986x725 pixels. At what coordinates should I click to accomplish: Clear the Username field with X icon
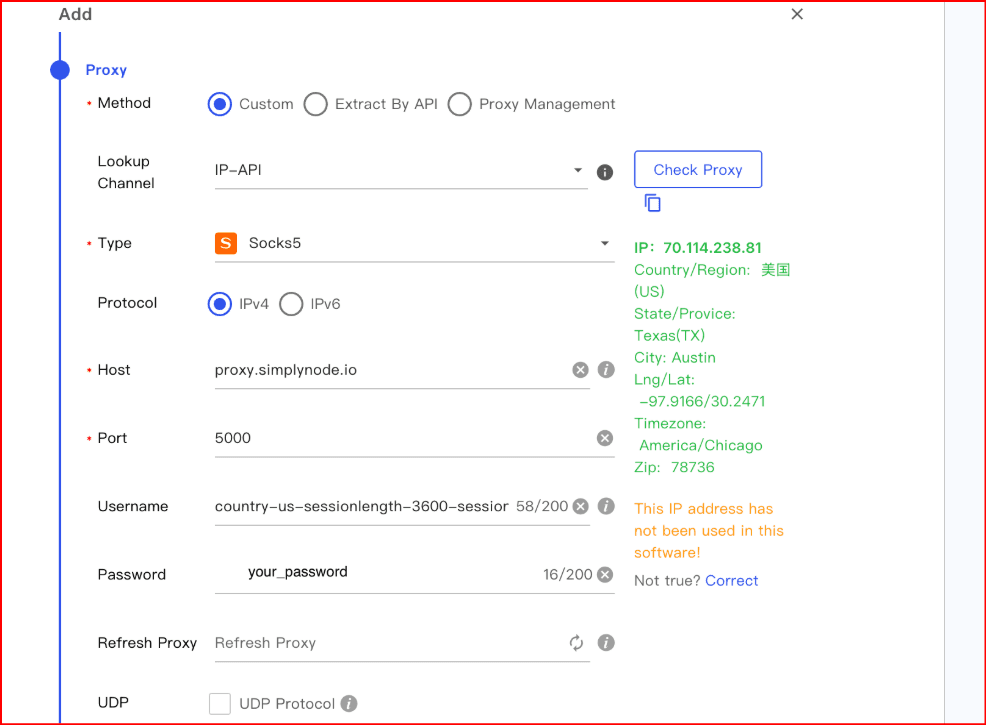580,506
